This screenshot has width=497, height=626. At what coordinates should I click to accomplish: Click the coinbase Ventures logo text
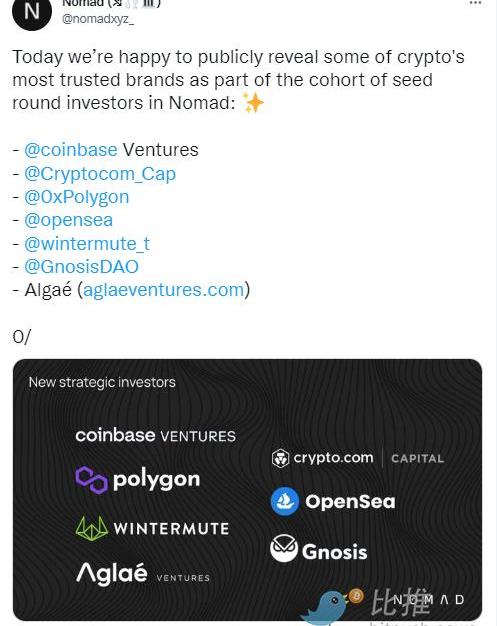tap(155, 436)
